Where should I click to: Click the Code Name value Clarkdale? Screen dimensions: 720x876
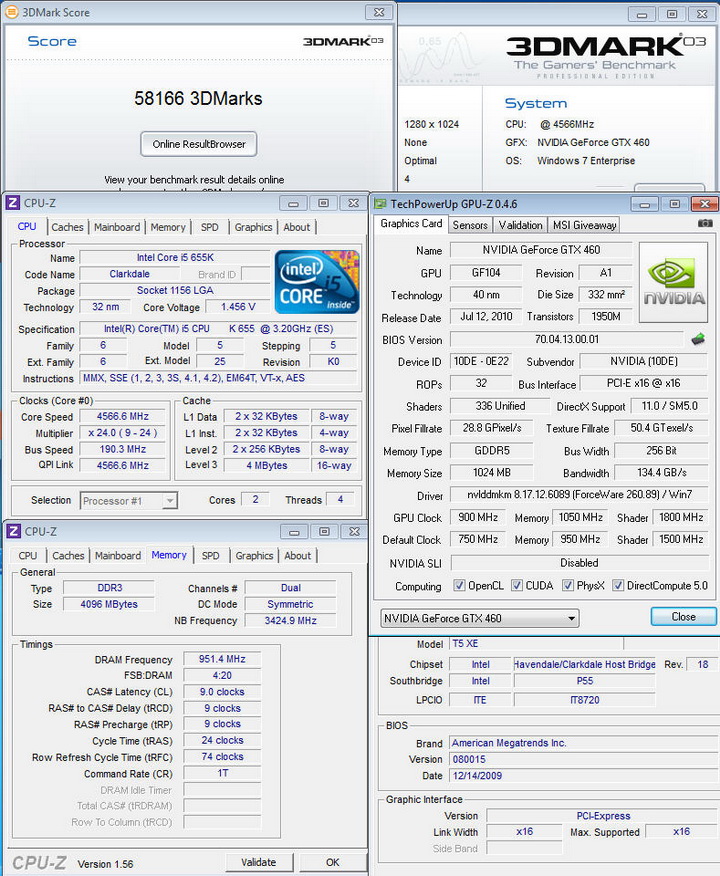click(130, 274)
